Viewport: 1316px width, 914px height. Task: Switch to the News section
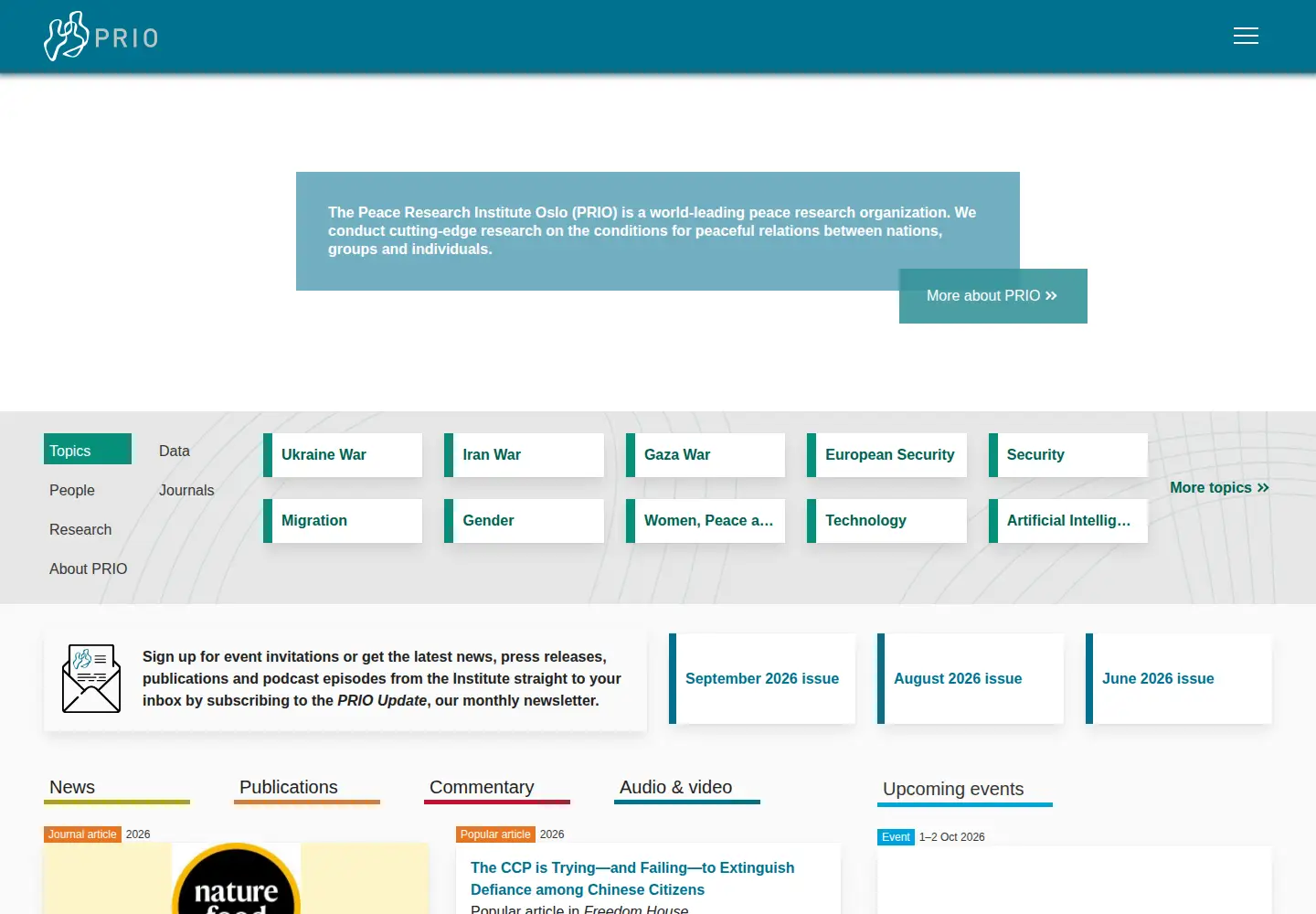[x=117, y=789]
